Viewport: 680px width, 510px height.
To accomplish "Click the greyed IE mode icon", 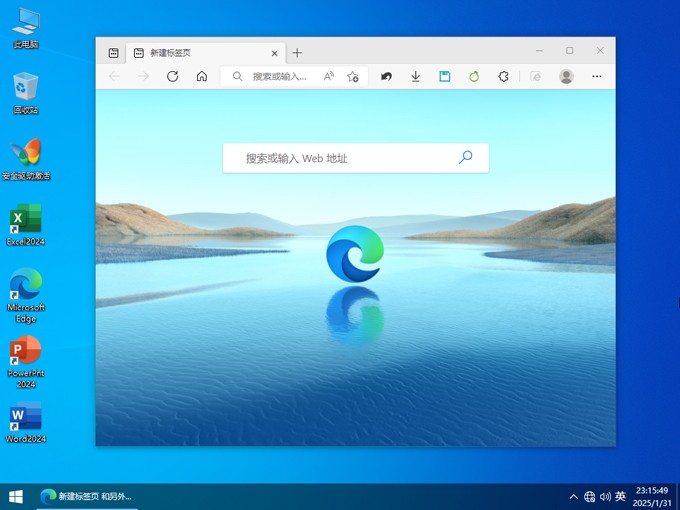I will pos(536,76).
